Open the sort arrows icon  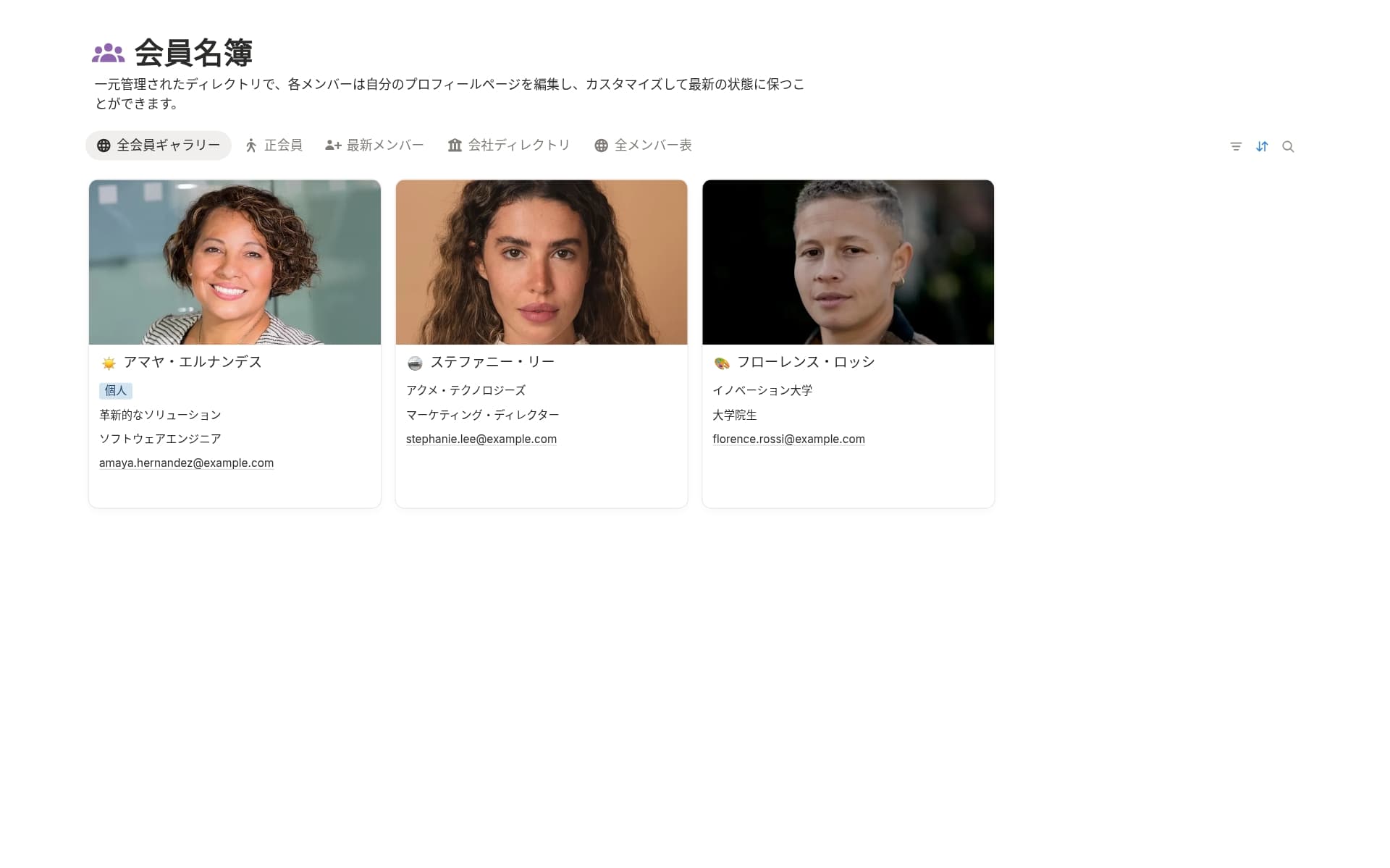point(1262,146)
